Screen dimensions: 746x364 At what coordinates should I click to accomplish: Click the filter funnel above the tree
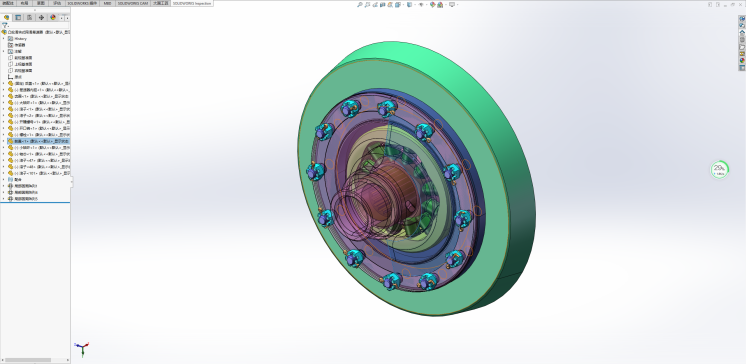(5, 25)
